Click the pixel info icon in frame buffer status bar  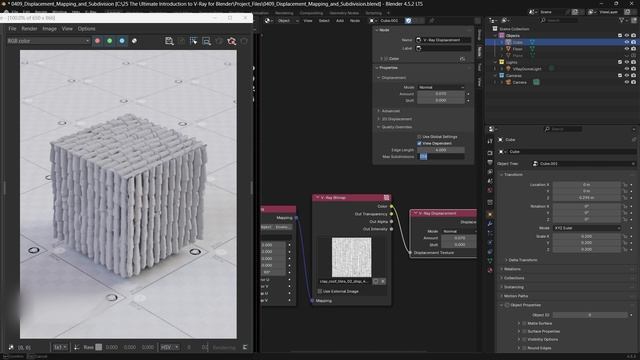point(11,347)
